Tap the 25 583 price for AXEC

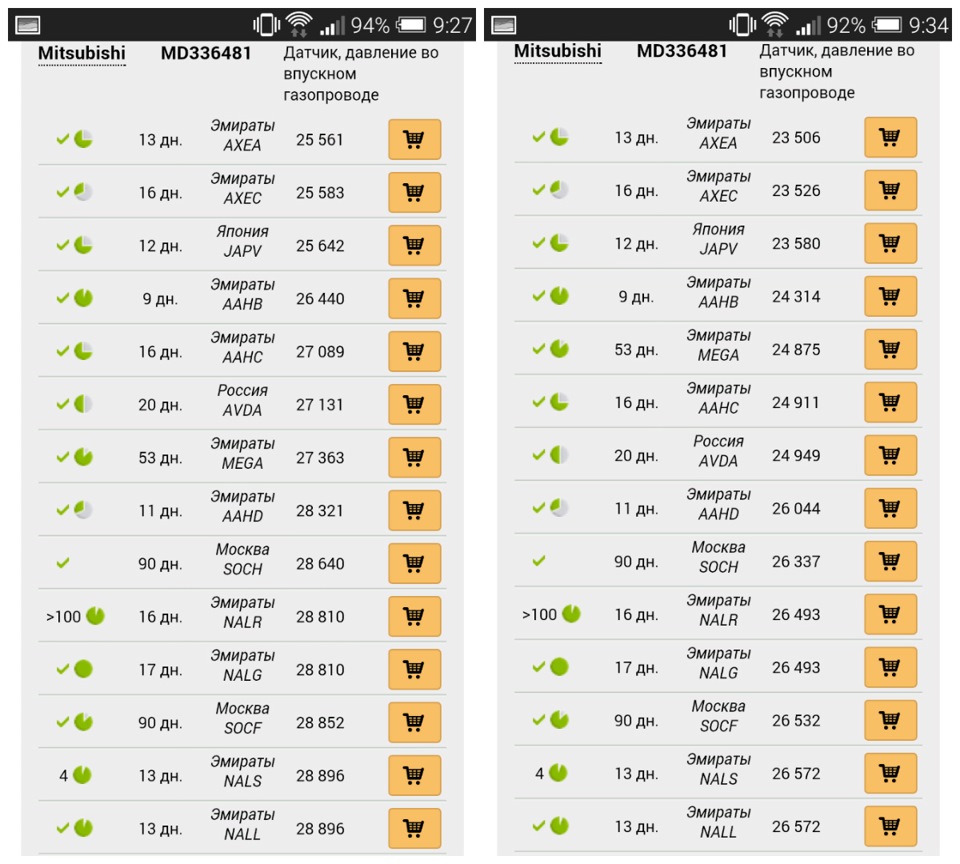tap(320, 193)
